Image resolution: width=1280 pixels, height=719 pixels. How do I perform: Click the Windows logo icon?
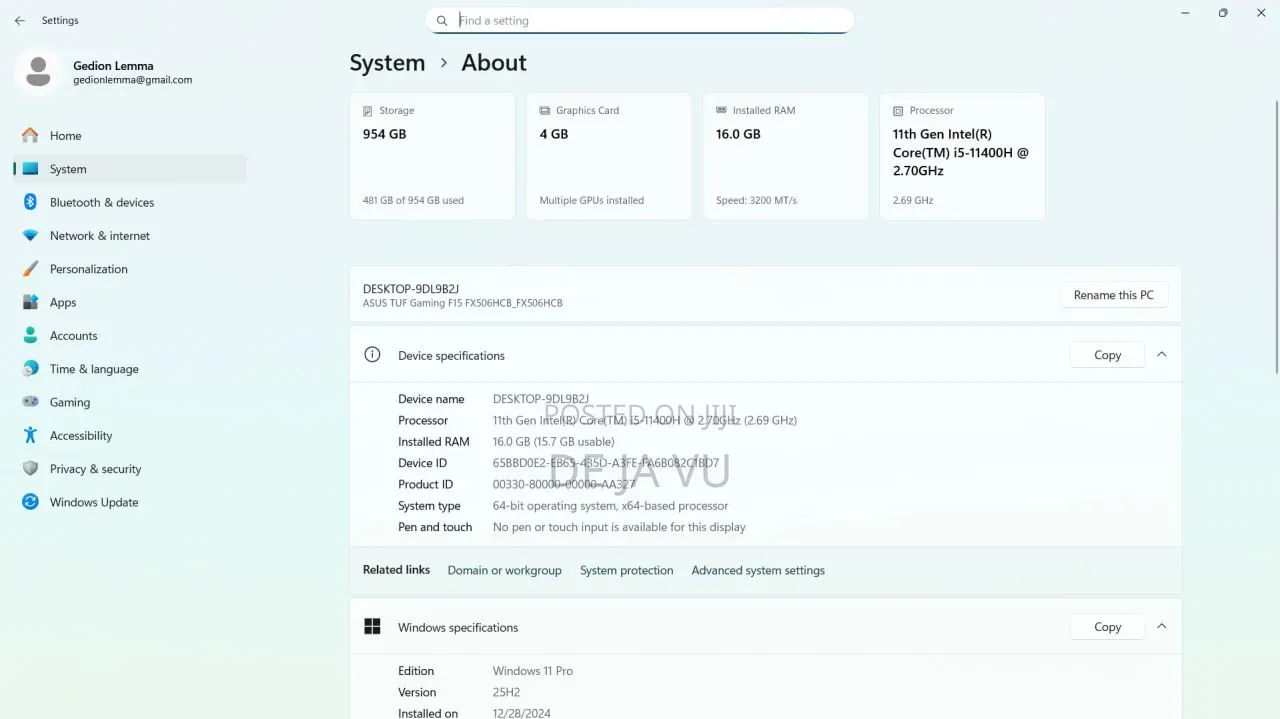pos(372,627)
